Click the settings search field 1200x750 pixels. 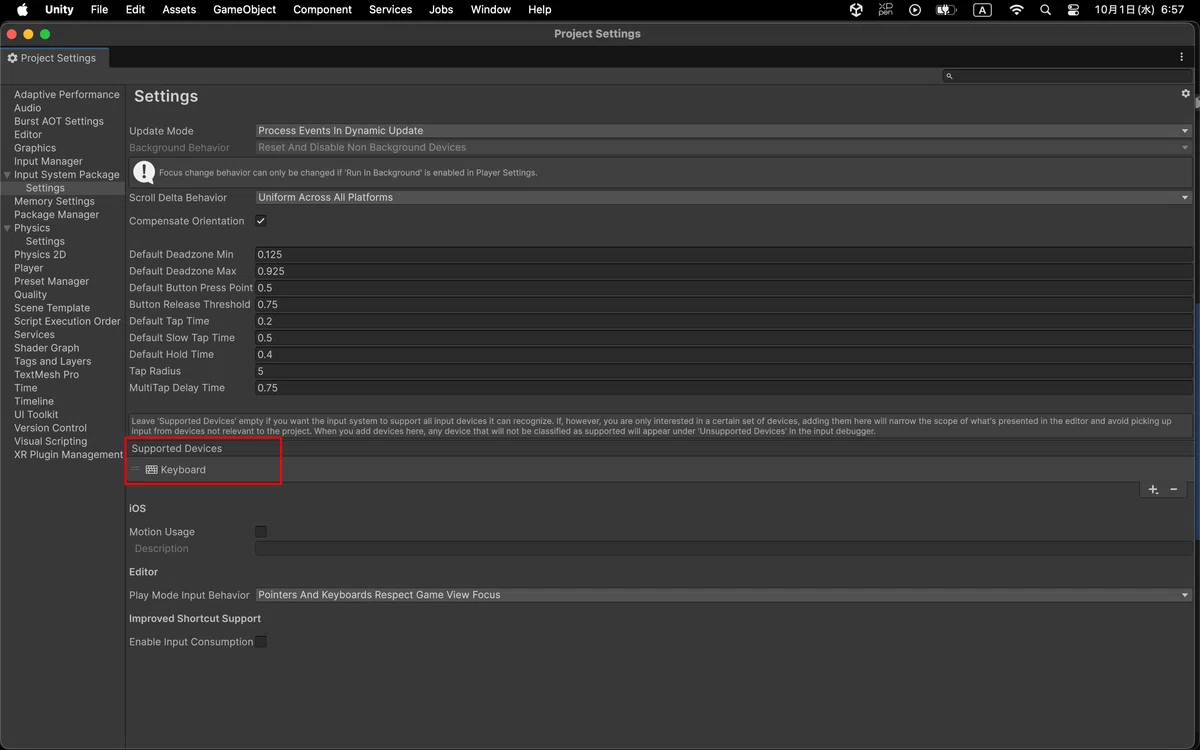1068,76
